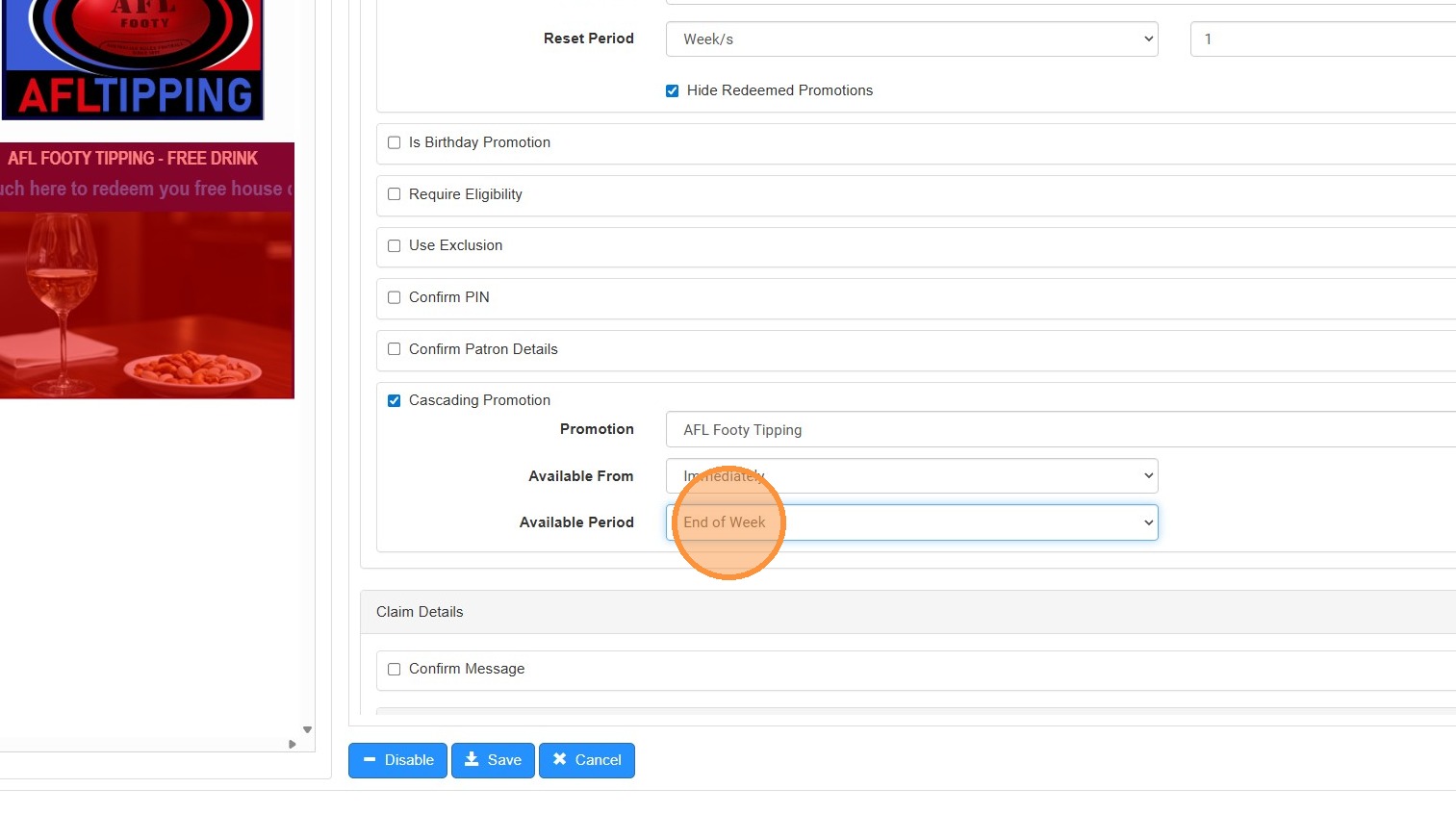Click the Cancel button
Image resolution: width=1456 pixels, height=814 pixels.
click(586, 760)
